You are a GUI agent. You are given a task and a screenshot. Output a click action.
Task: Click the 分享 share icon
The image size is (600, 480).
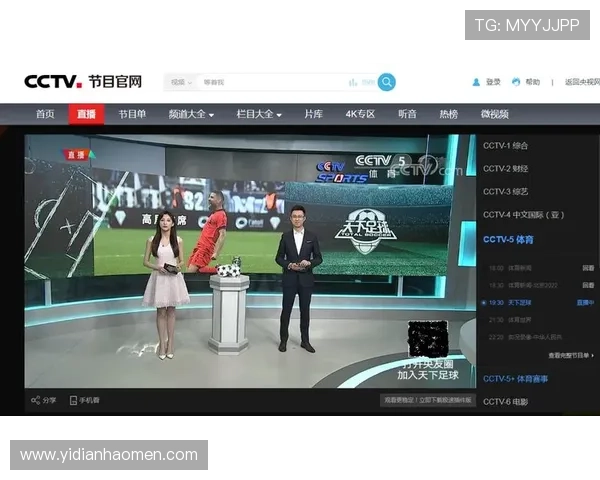(x=36, y=400)
